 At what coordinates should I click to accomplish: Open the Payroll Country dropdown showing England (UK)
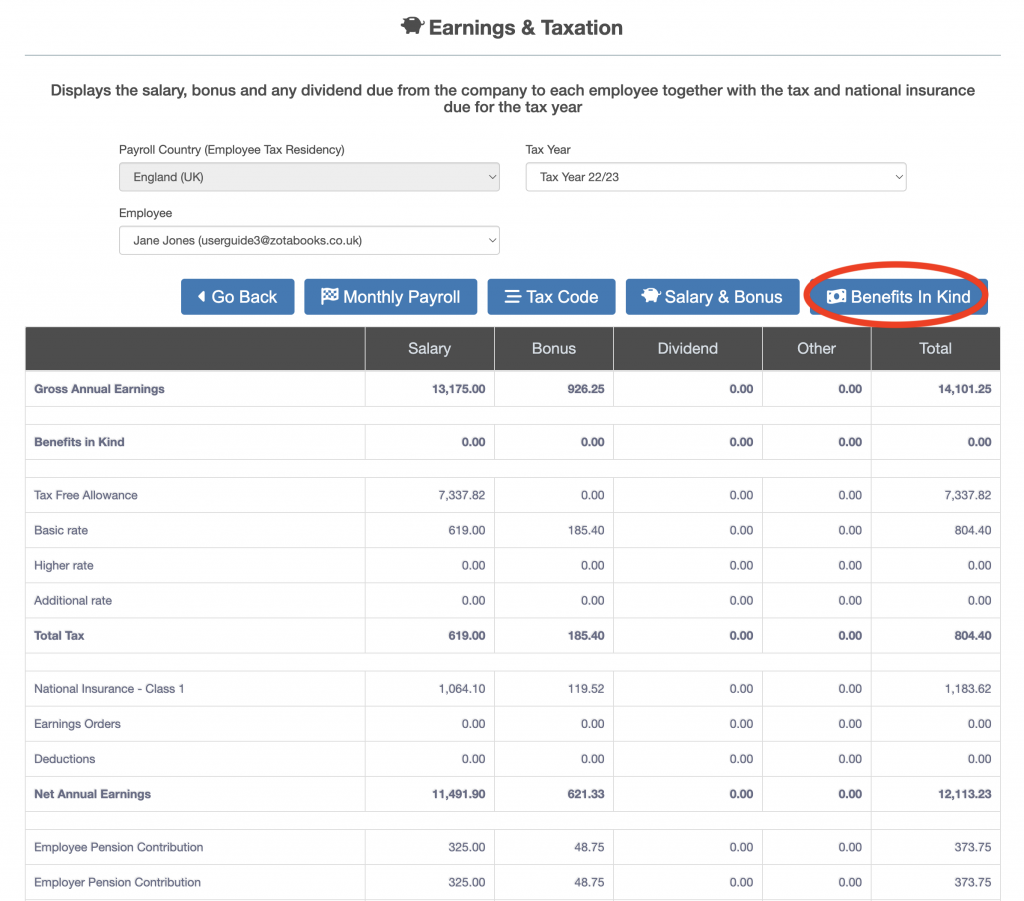[x=309, y=177]
